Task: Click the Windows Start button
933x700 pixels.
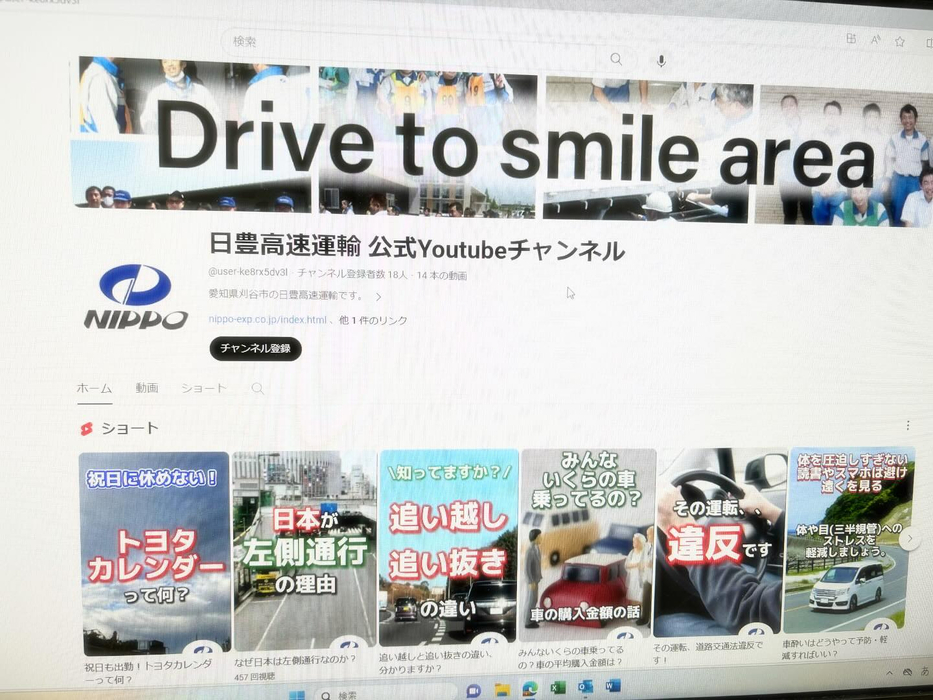Action: (296, 695)
